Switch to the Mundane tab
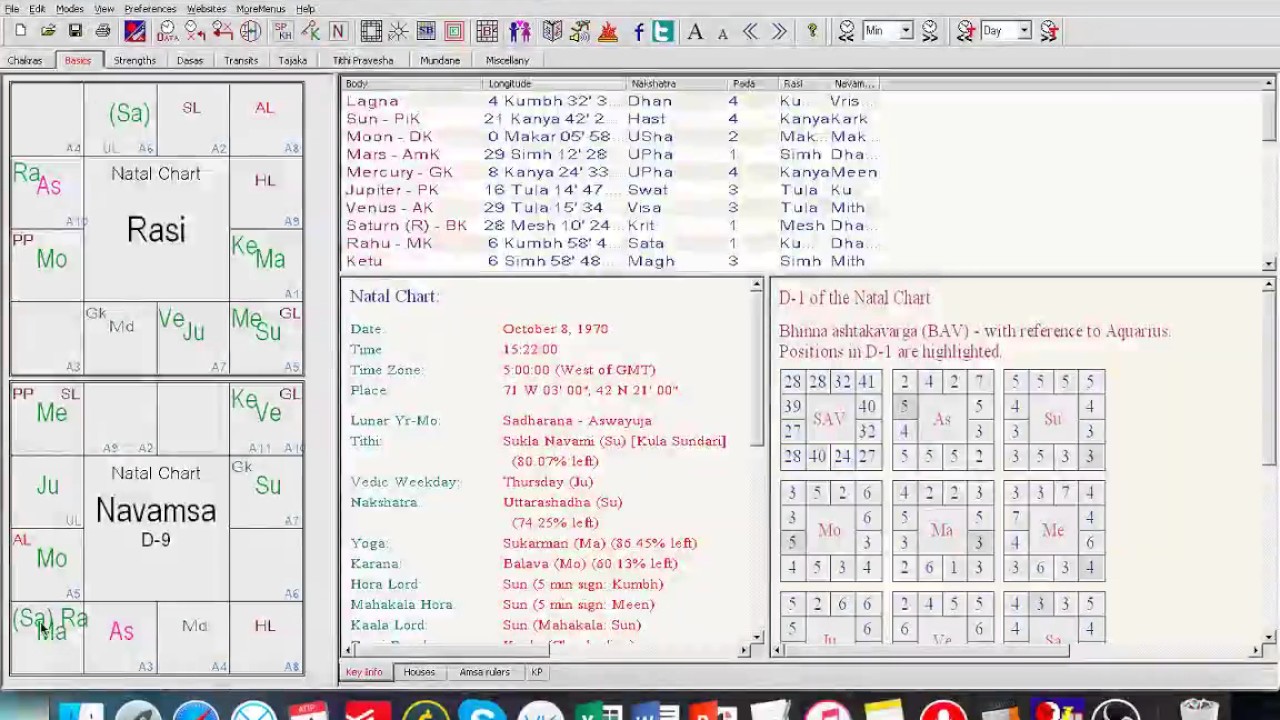The height and width of the screenshot is (720, 1280). pyautogui.click(x=440, y=60)
